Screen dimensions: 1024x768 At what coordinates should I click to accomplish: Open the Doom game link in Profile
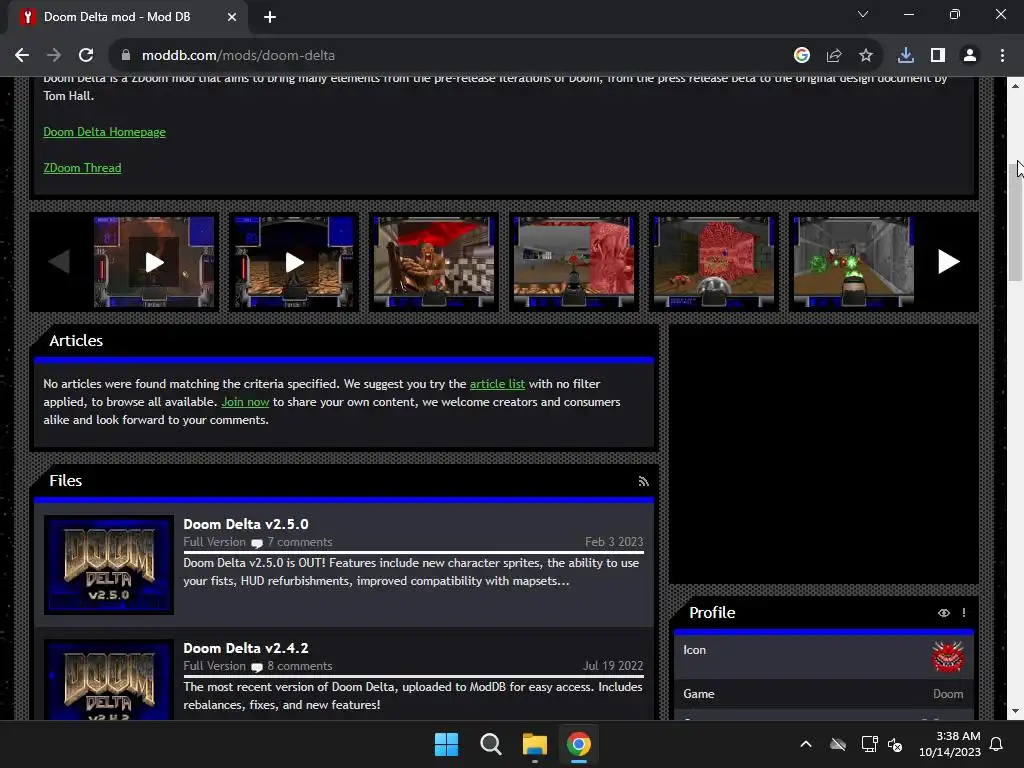tap(948, 694)
